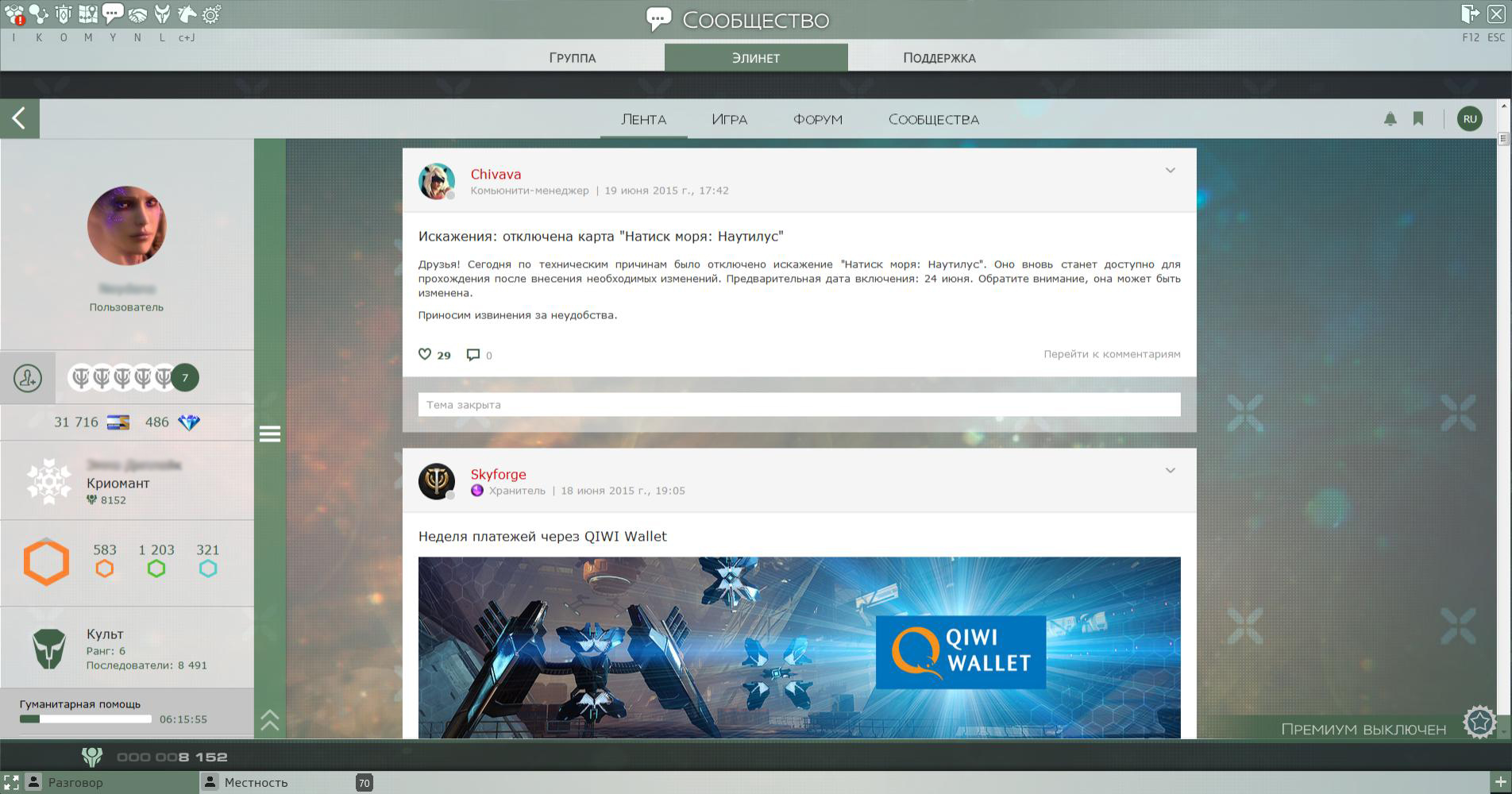Click the blue gem icon next to 486
The width and height of the screenshot is (1512, 794).
click(189, 422)
